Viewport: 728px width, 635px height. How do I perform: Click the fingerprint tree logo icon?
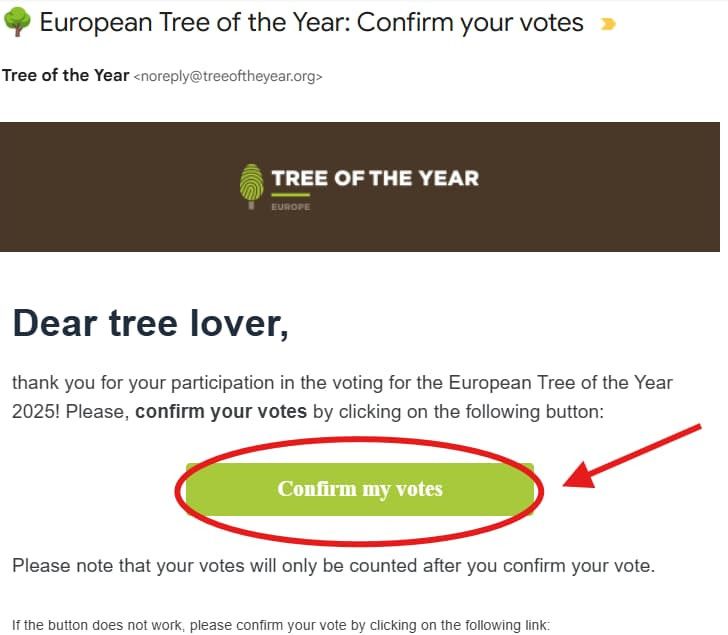click(251, 186)
